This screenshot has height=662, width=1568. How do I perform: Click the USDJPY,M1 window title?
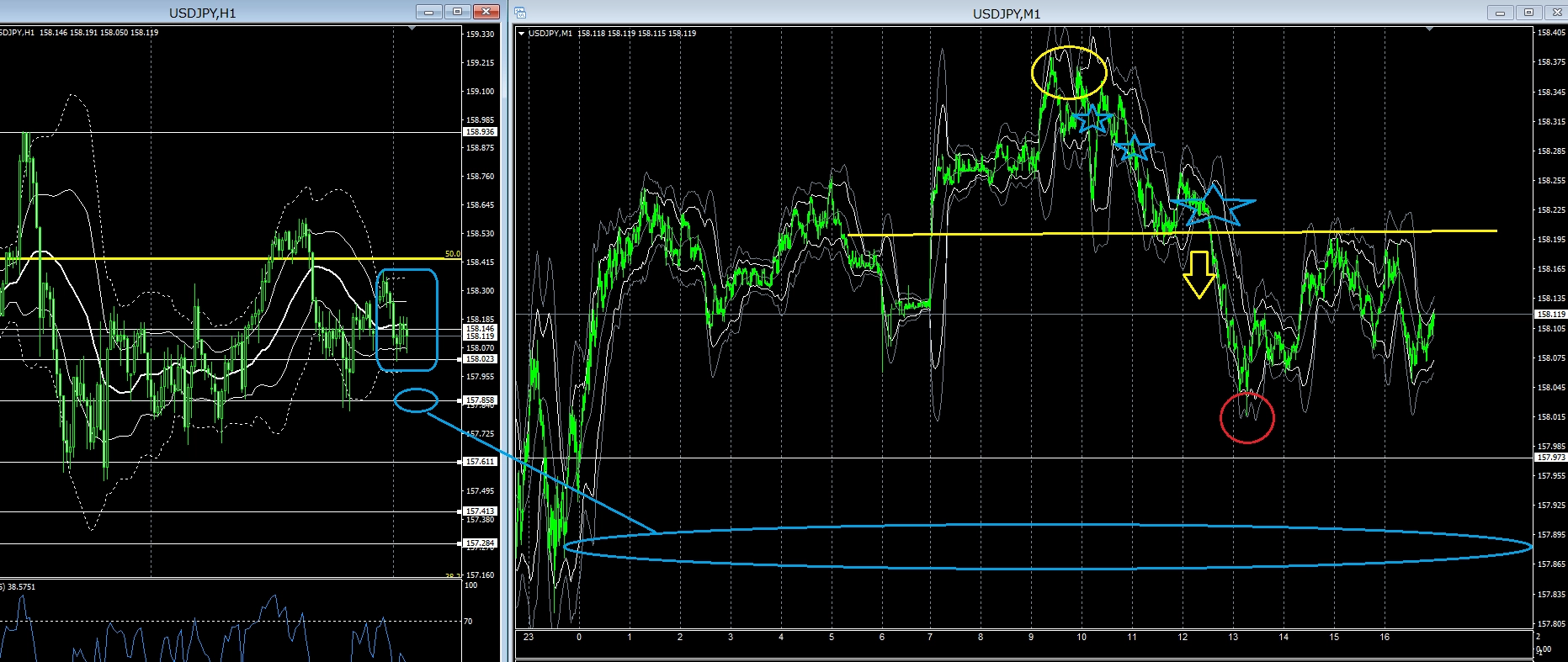click(x=1008, y=13)
